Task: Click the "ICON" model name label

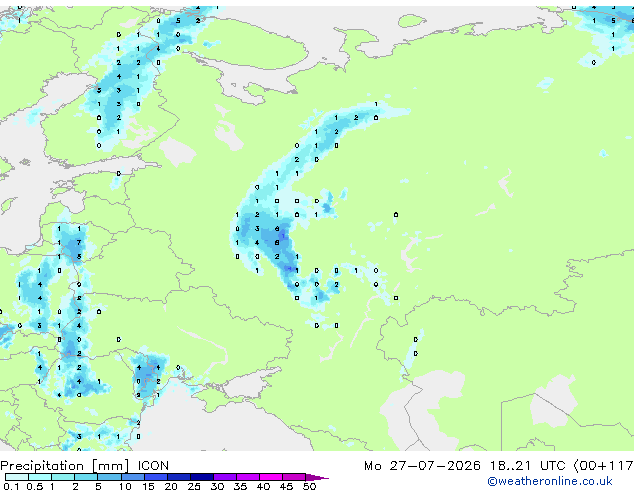Action: coord(153,466)
